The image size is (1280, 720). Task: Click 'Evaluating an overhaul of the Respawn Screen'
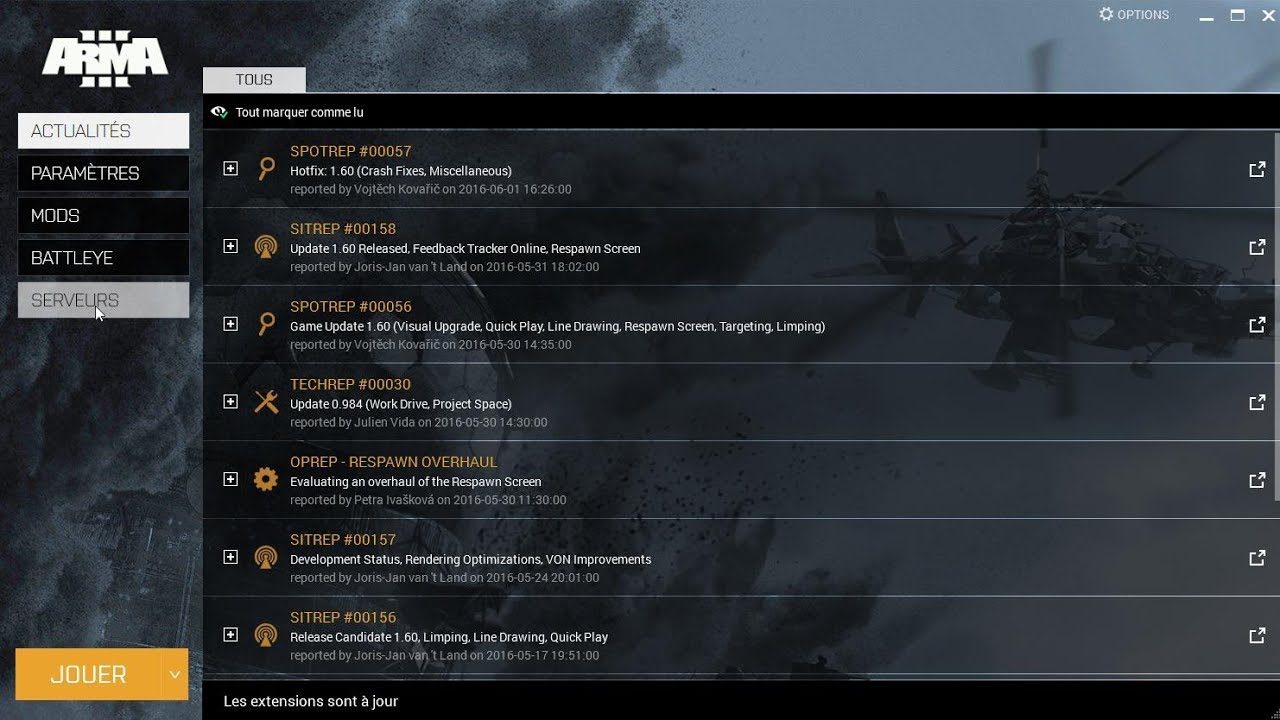click(416, 482)
